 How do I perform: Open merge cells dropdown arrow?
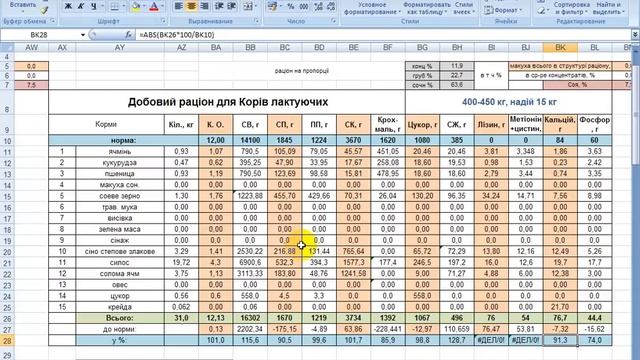[x=256, y=6]
